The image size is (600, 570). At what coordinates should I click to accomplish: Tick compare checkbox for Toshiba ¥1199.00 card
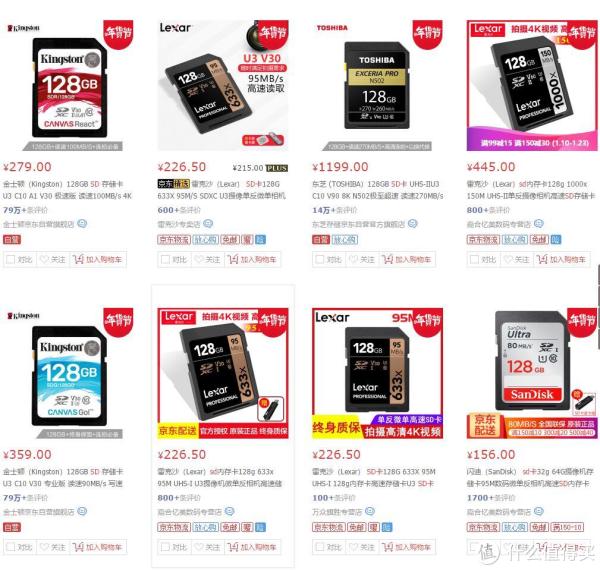pos(320,259)
